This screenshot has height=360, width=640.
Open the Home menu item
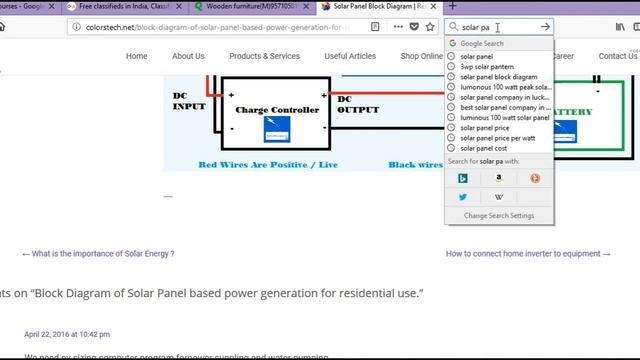point(136,56)
